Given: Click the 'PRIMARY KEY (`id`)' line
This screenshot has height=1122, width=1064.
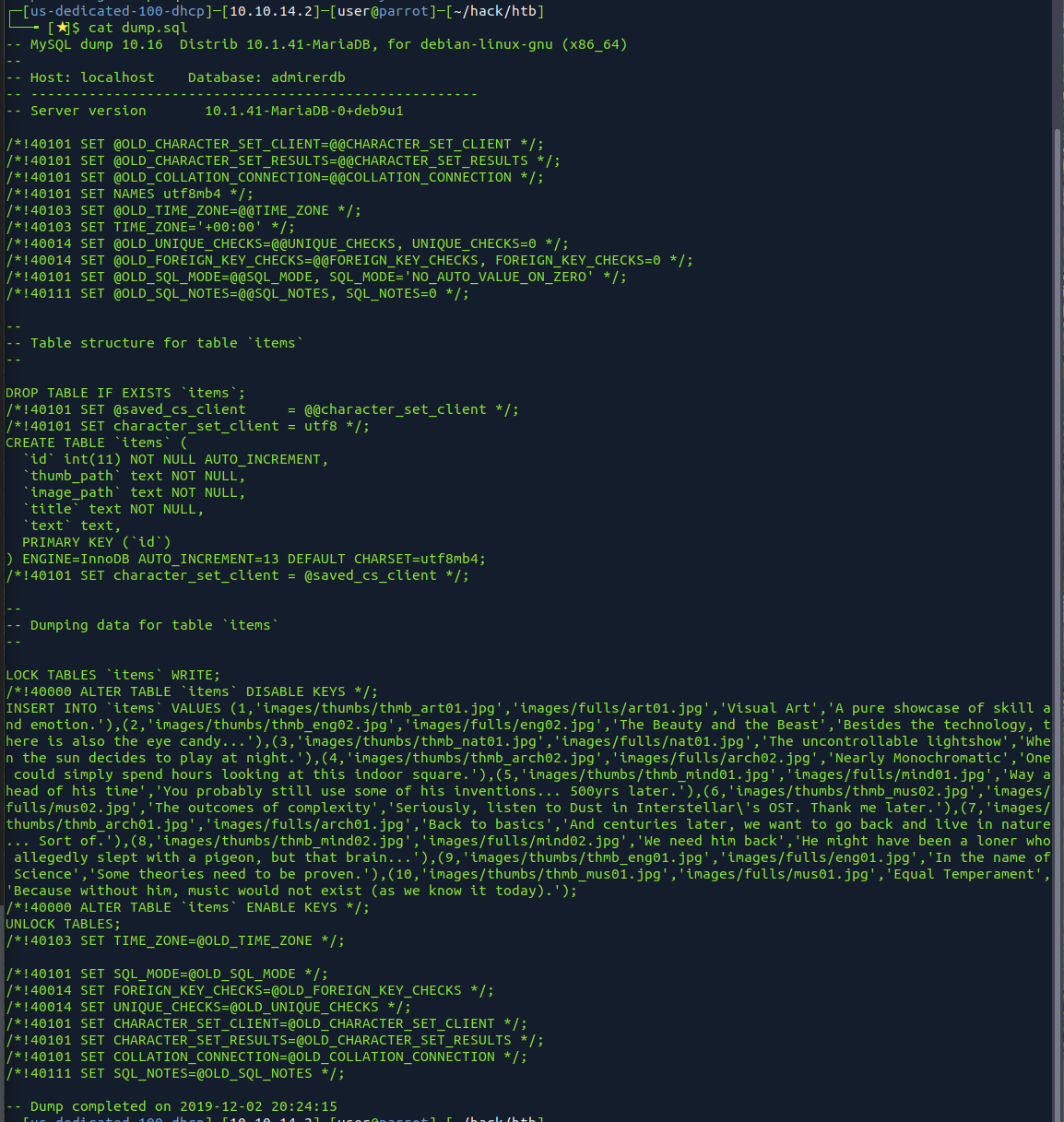Looking at the screenshot, I should pyautogui.click(x=97, y=542).
